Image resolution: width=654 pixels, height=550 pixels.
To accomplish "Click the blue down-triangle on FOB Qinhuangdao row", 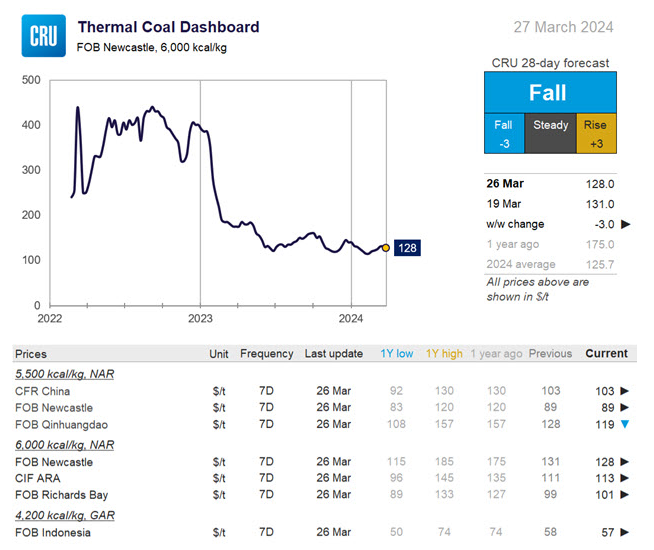I will point(626,423).
